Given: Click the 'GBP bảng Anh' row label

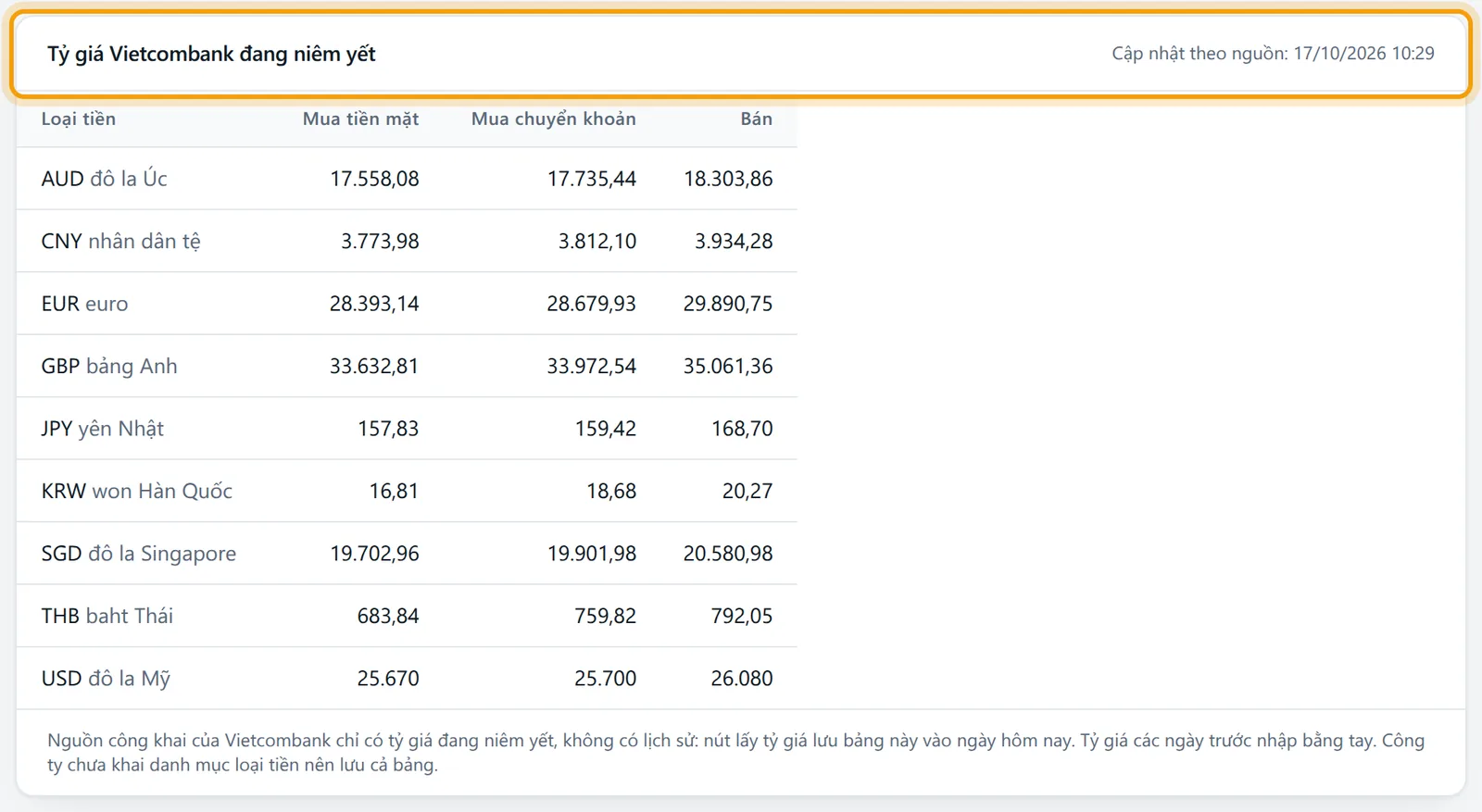Looking at the screenshot, I should coord(109,366).
